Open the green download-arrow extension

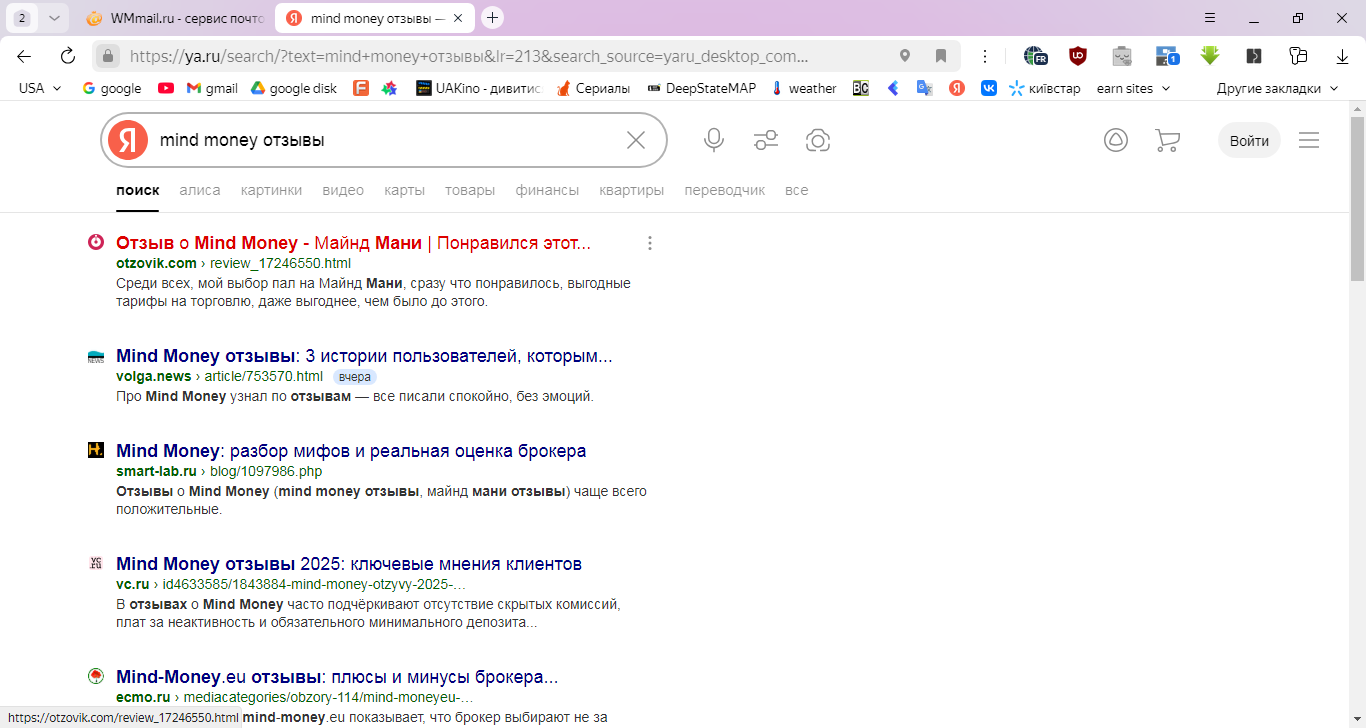click(1210, 56)
